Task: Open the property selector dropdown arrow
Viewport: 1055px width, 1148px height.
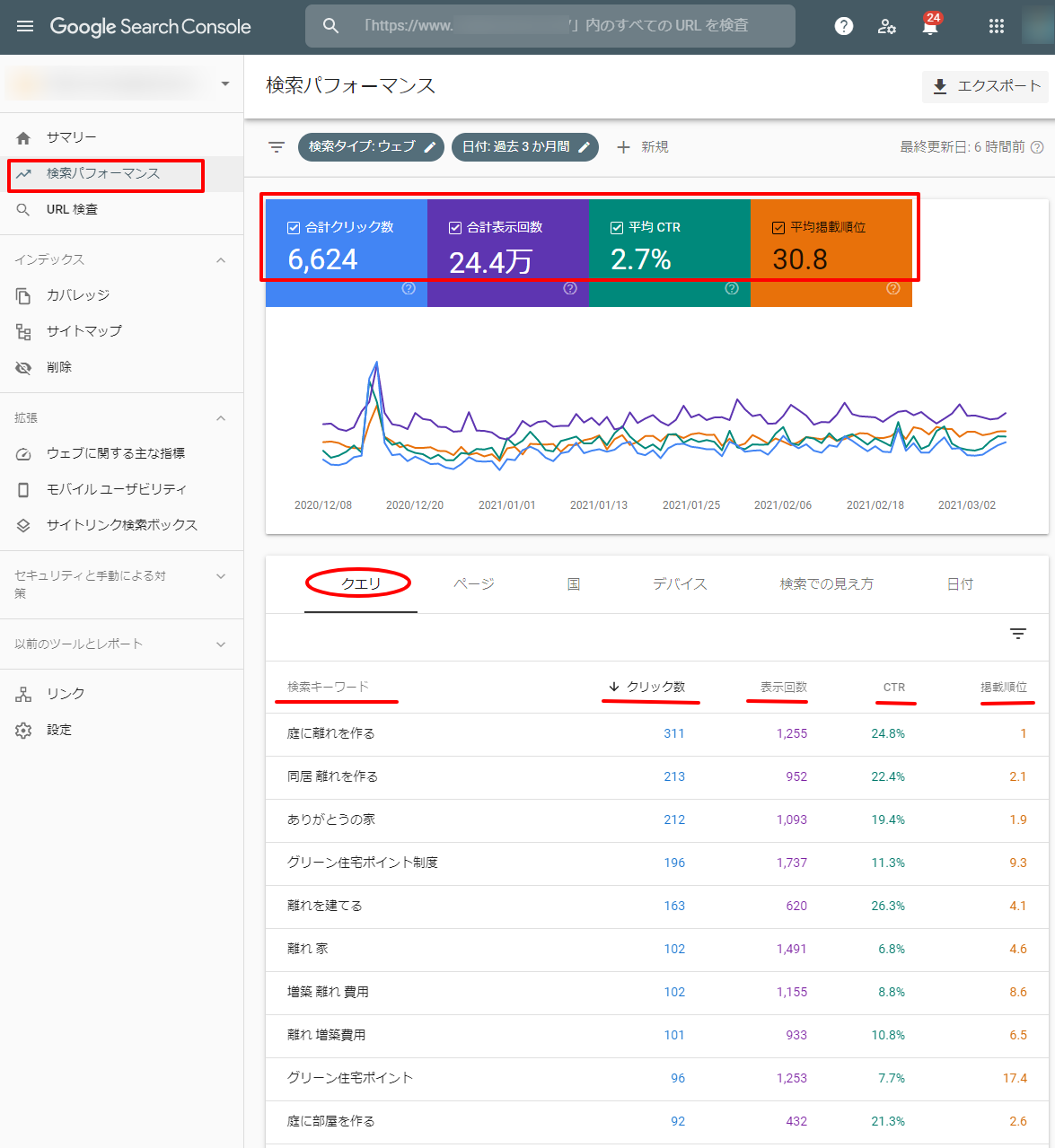Action: (225, 83)
